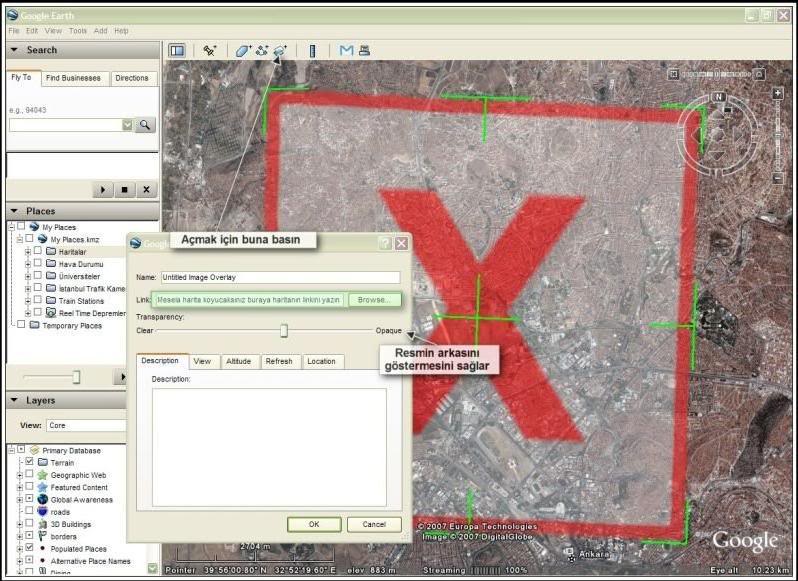
Task: Open the Ruler measurement tool
Action: tap(312, 50)
